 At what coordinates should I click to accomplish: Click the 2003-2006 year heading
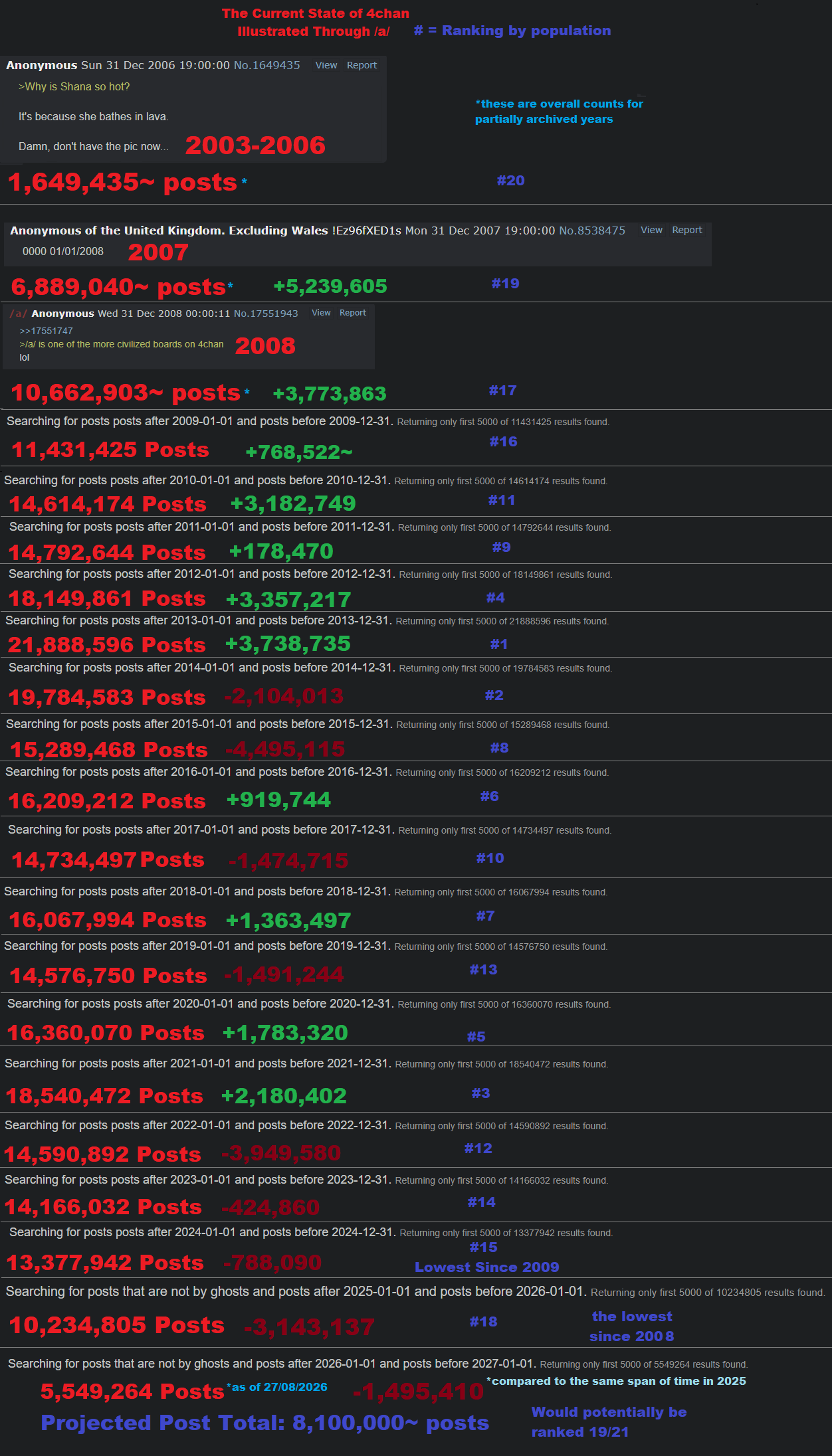click(x=255, y=145)
